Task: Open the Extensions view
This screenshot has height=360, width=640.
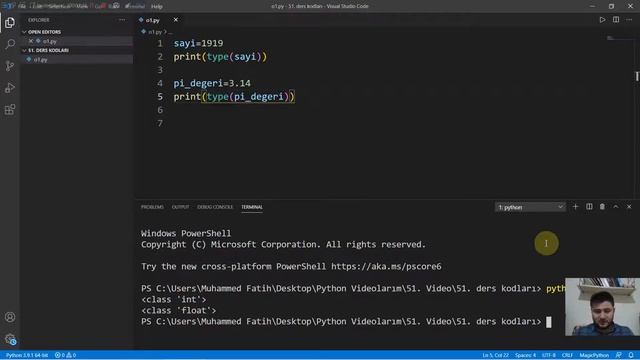Action: pyautogui.click(x=10, y=109)
